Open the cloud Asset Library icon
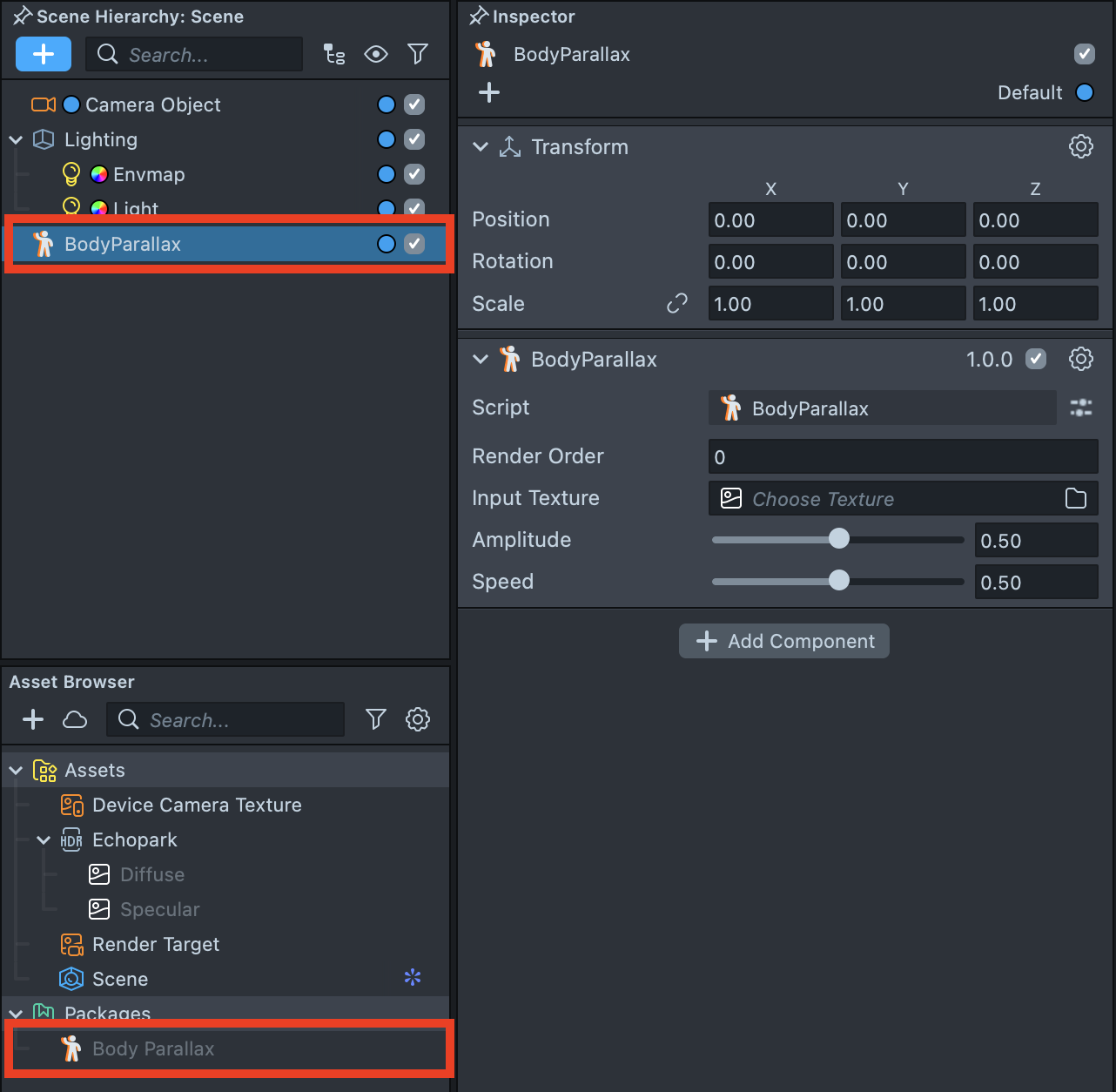The width and height of the screenshot is (1116, 1092). pos(75,719)
